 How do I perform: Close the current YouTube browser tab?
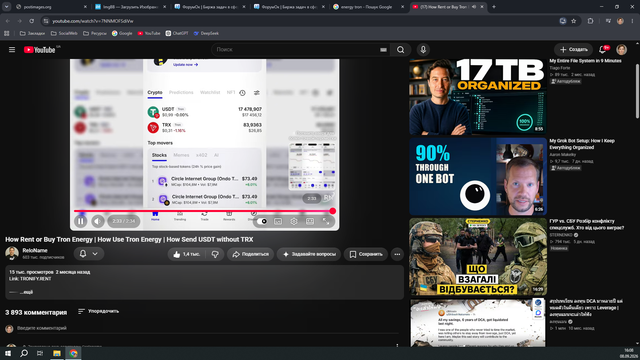[x=482, y=7]
